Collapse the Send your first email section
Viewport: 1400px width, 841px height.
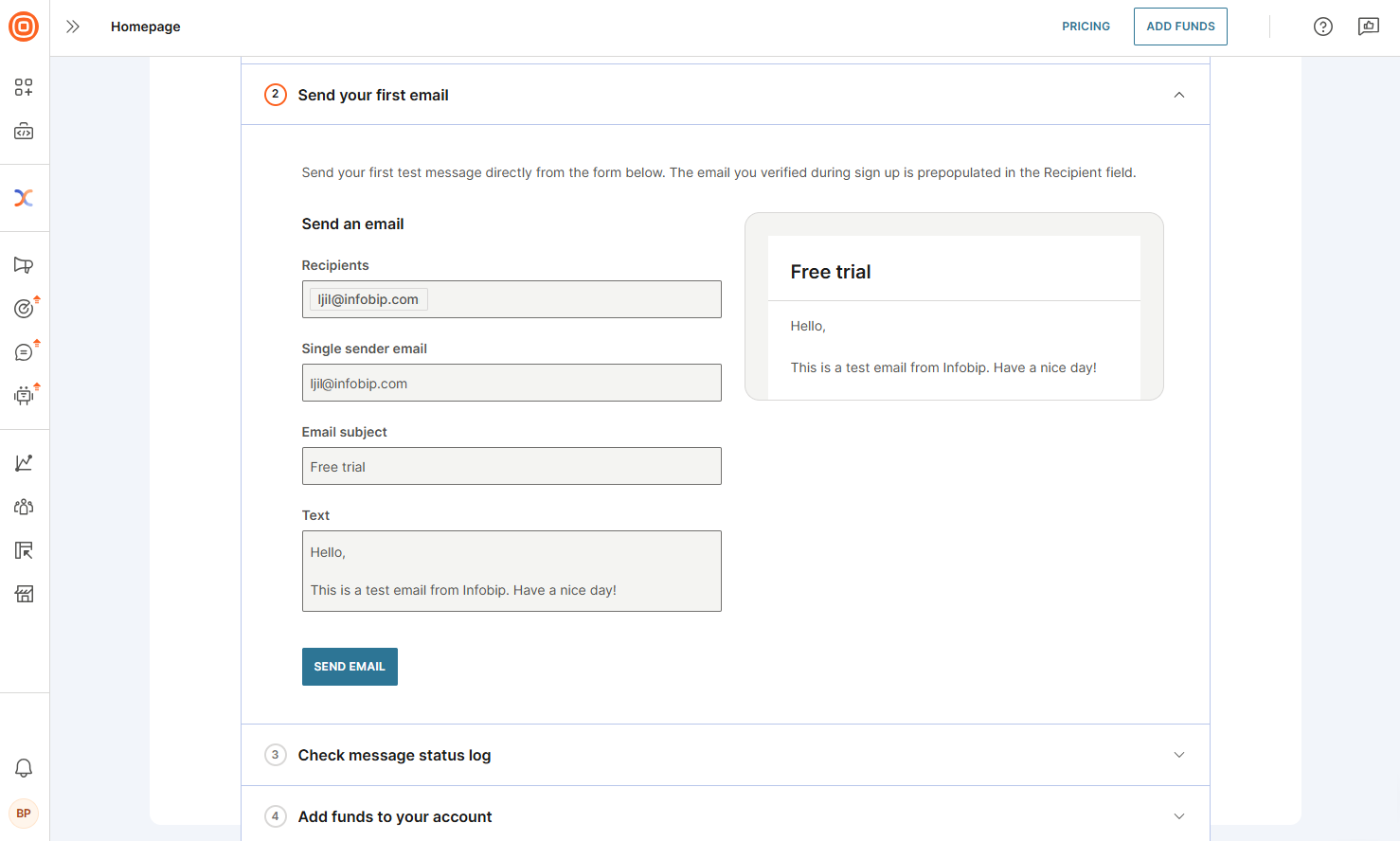pos(1179,95)
